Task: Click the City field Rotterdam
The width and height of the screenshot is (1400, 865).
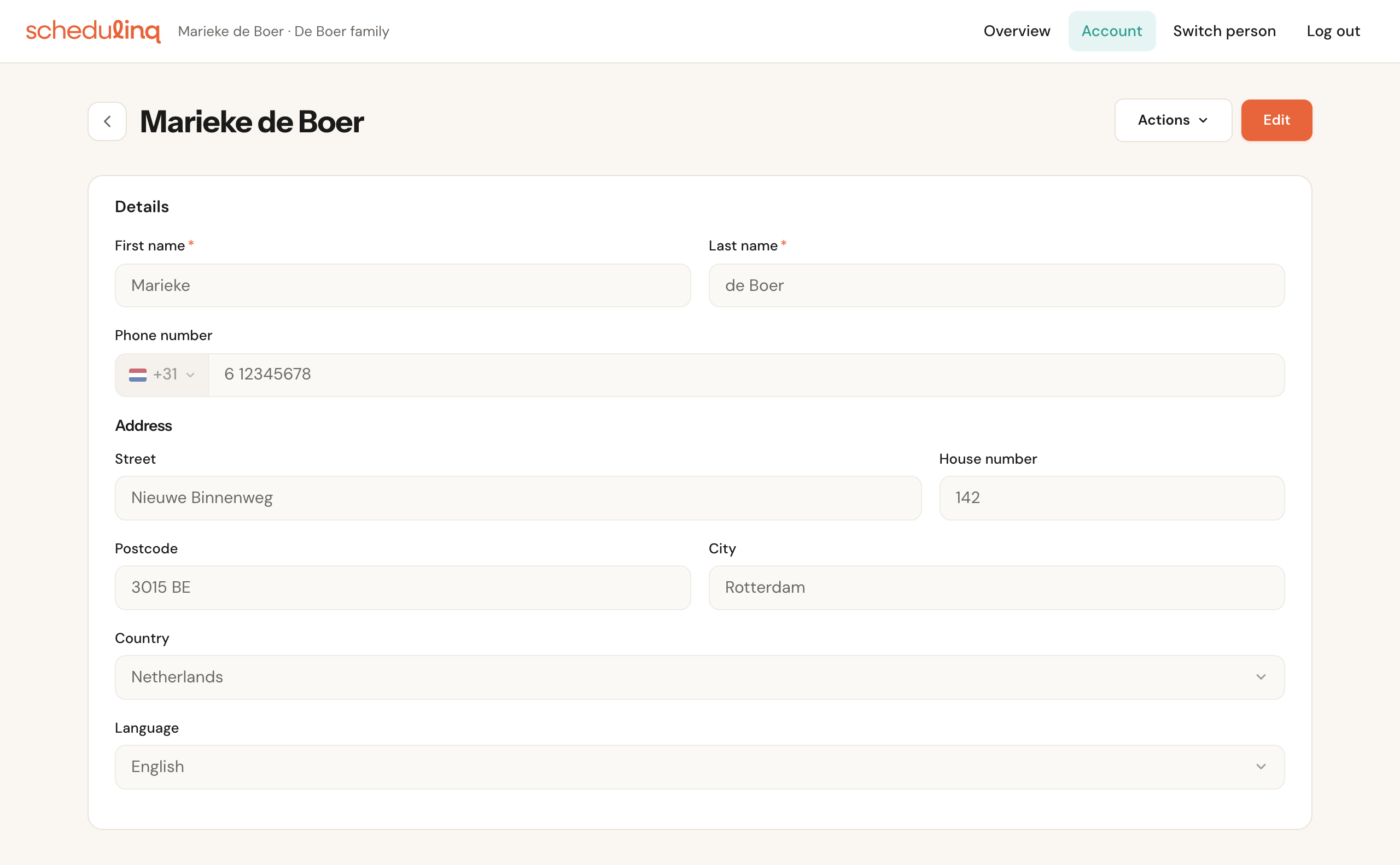Action: [996, 588]
